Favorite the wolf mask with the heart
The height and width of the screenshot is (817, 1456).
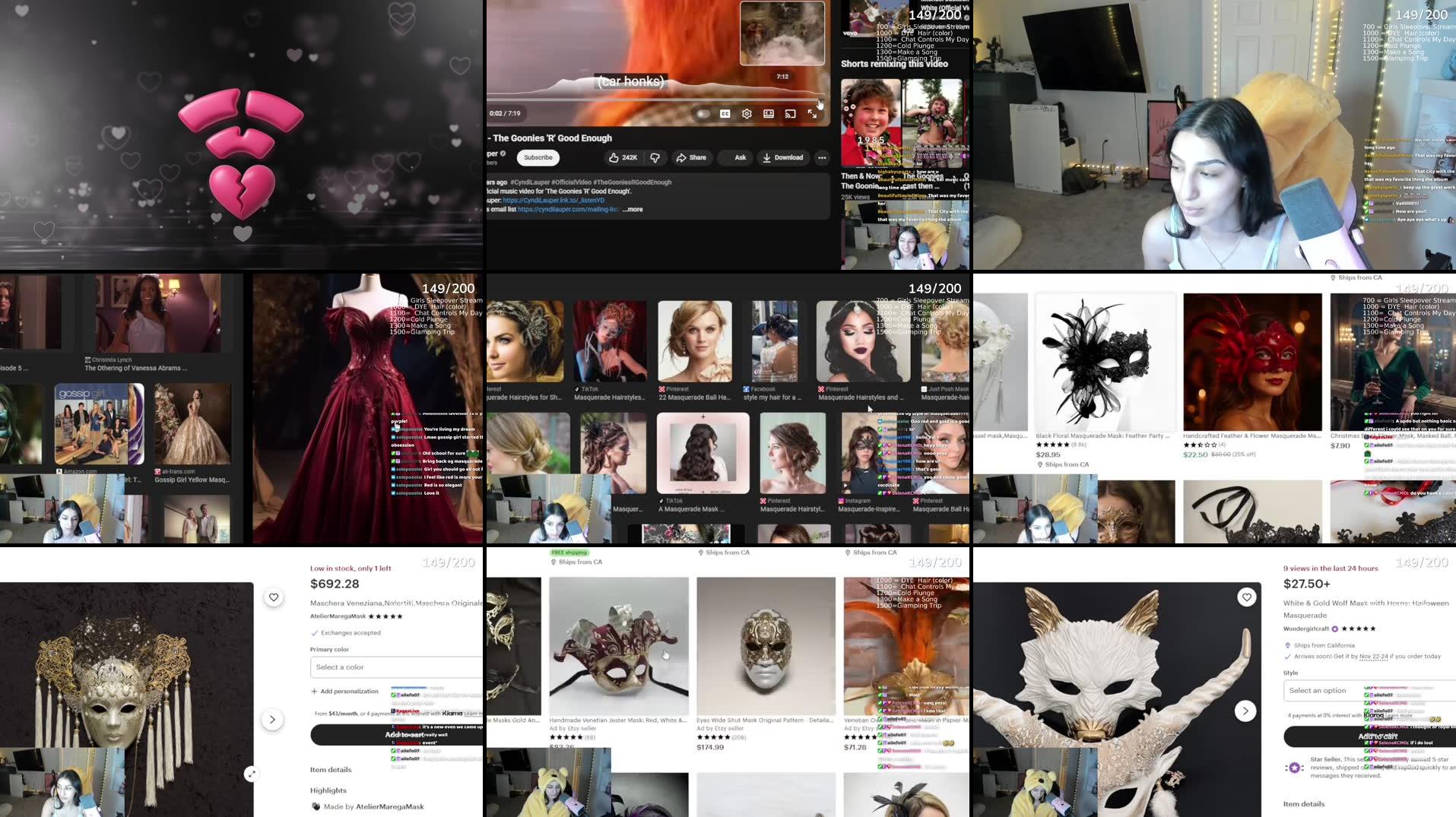click(x=1246, y=597)
